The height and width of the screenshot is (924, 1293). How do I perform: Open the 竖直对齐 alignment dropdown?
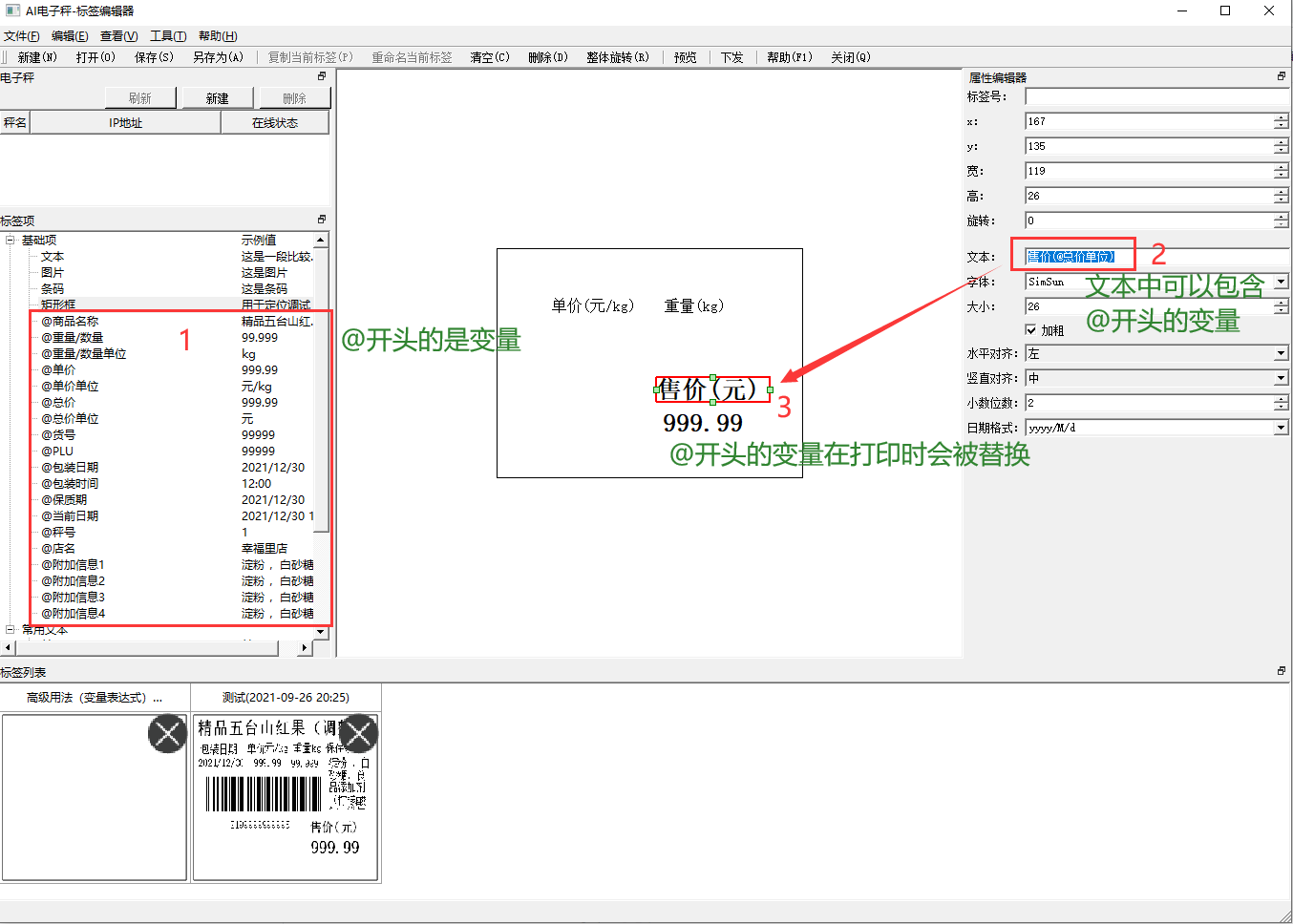pyautogui.click(x=1281, y=378)
